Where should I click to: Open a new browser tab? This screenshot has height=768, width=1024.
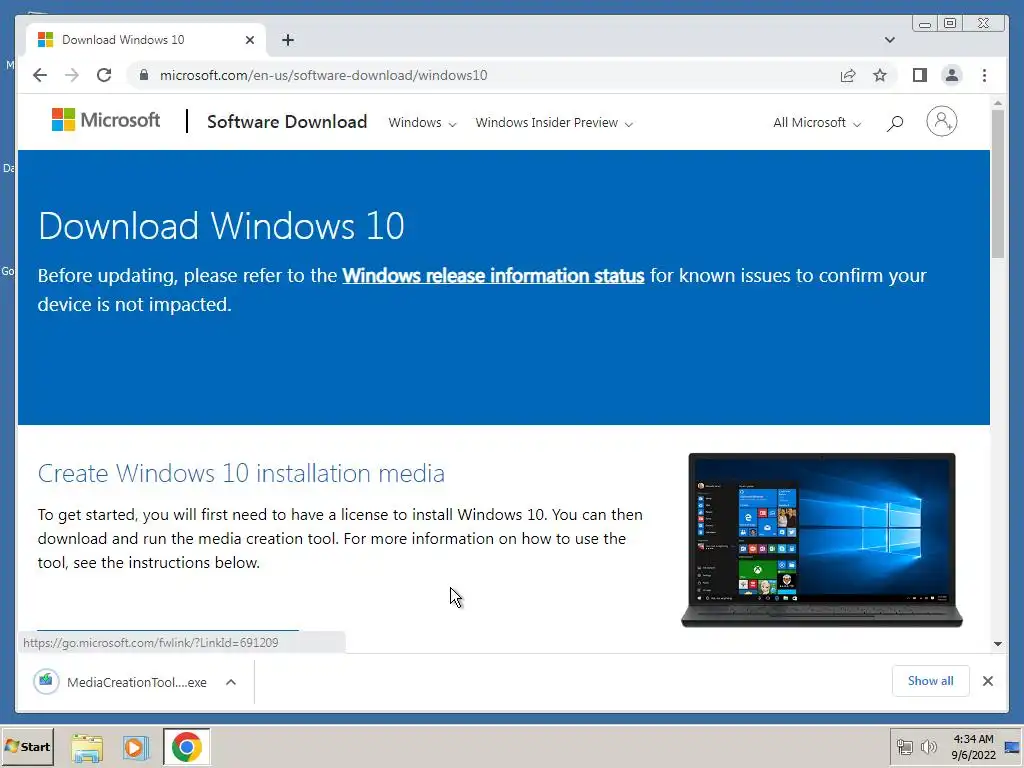[x=288, y=40]
